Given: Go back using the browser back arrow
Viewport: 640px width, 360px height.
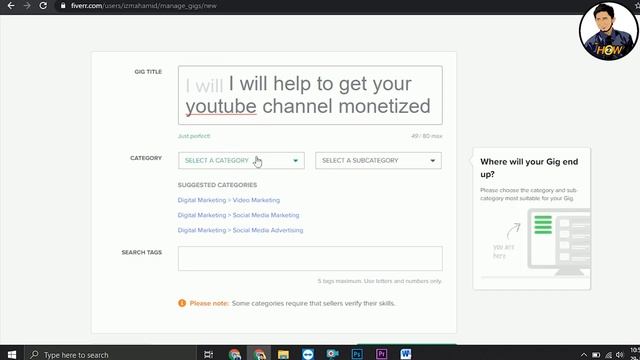Looking at the screenshot, I should tap(11, 6).
